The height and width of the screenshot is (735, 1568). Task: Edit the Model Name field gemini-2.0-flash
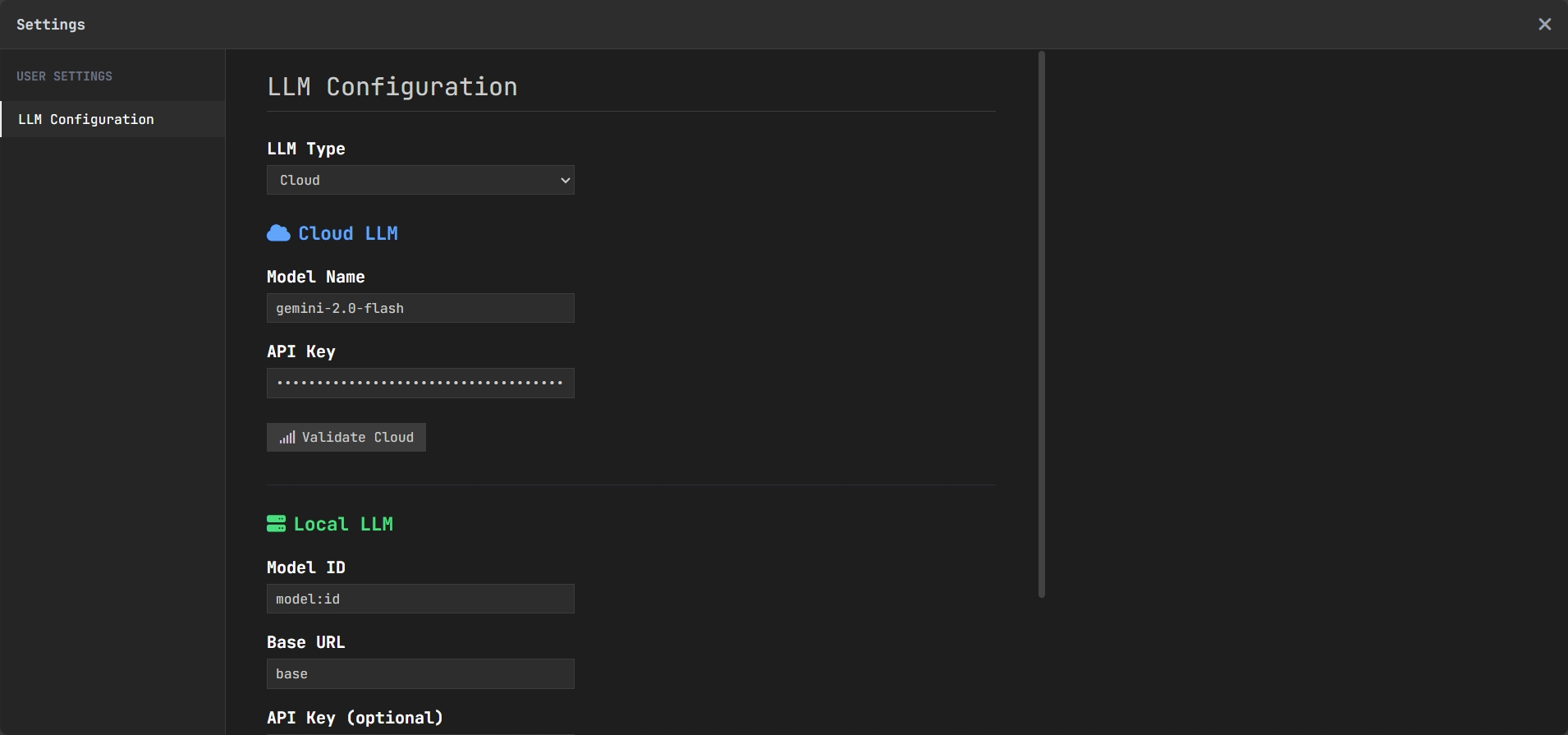click(x=420, y=308)
